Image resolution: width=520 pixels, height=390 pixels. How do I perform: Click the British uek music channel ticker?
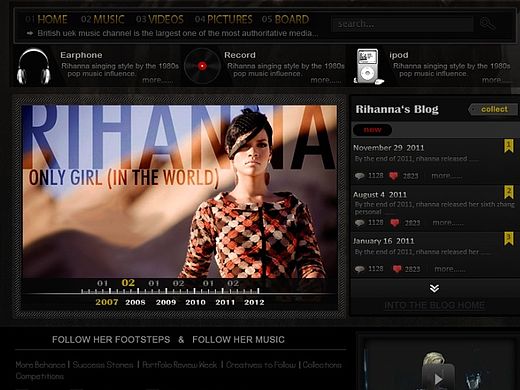click(177, 33)
